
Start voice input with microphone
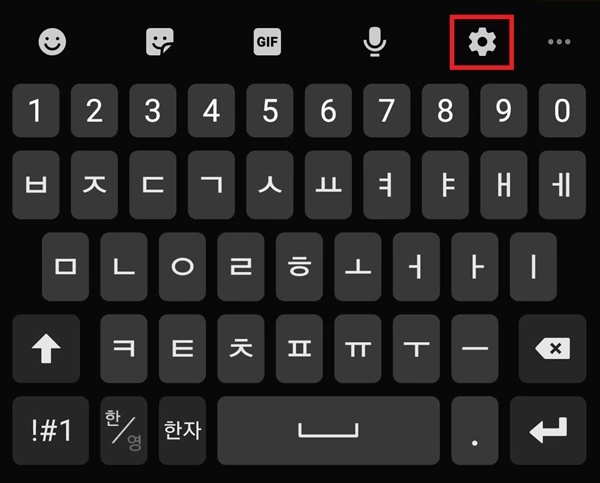(375, 42)
